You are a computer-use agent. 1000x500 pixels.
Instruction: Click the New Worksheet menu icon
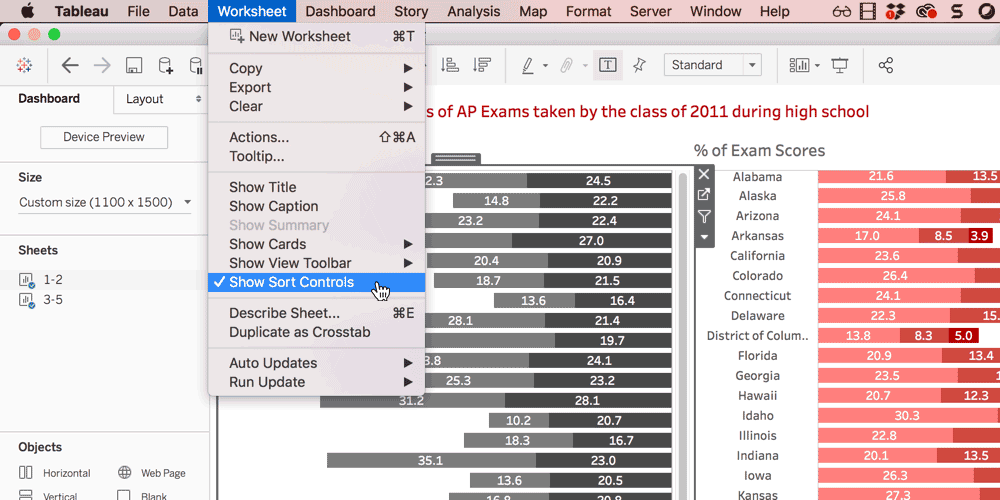pyautogui.click(x=237, y=36)
